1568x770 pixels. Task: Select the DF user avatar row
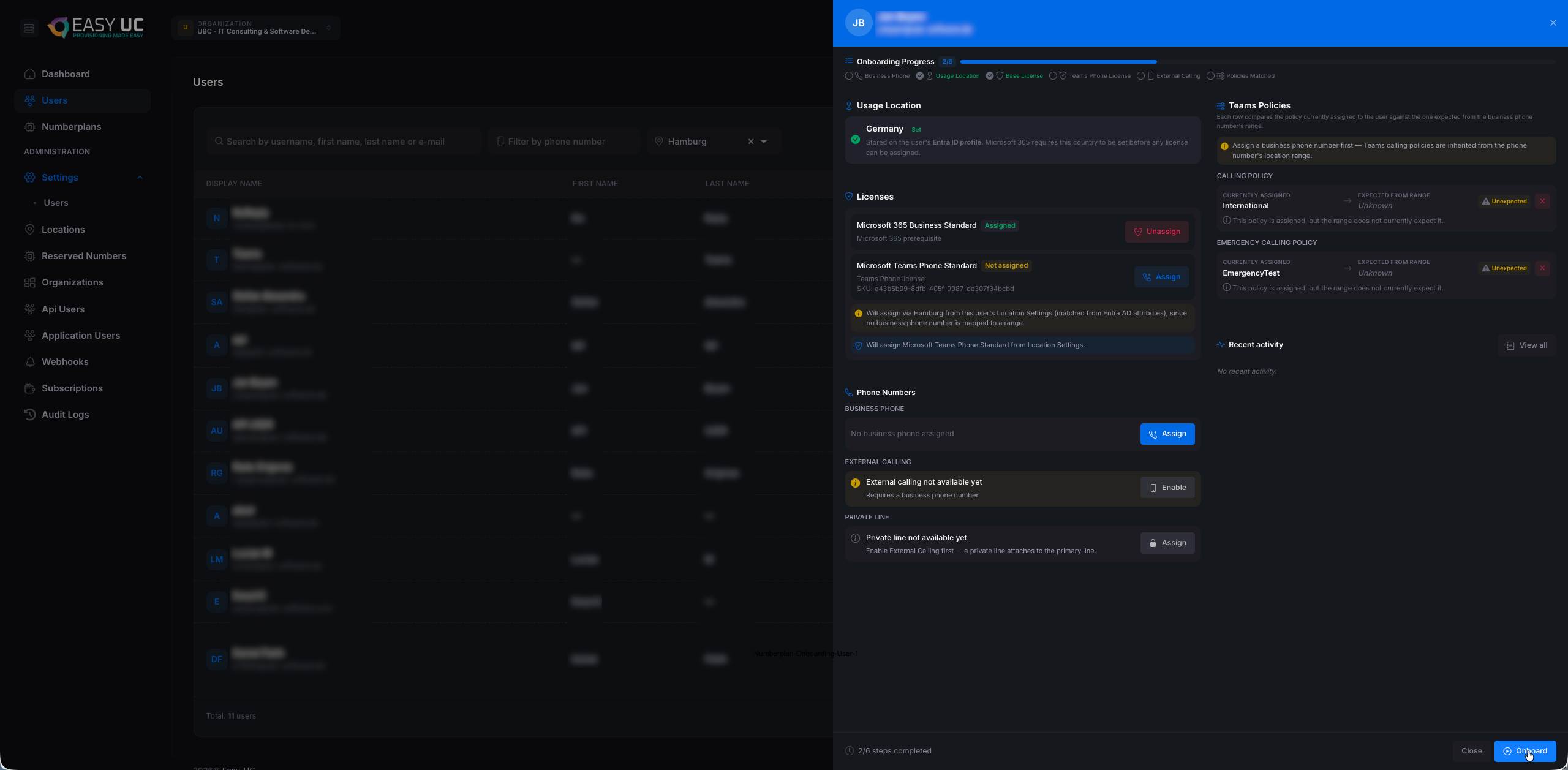(x=217, y=659)
